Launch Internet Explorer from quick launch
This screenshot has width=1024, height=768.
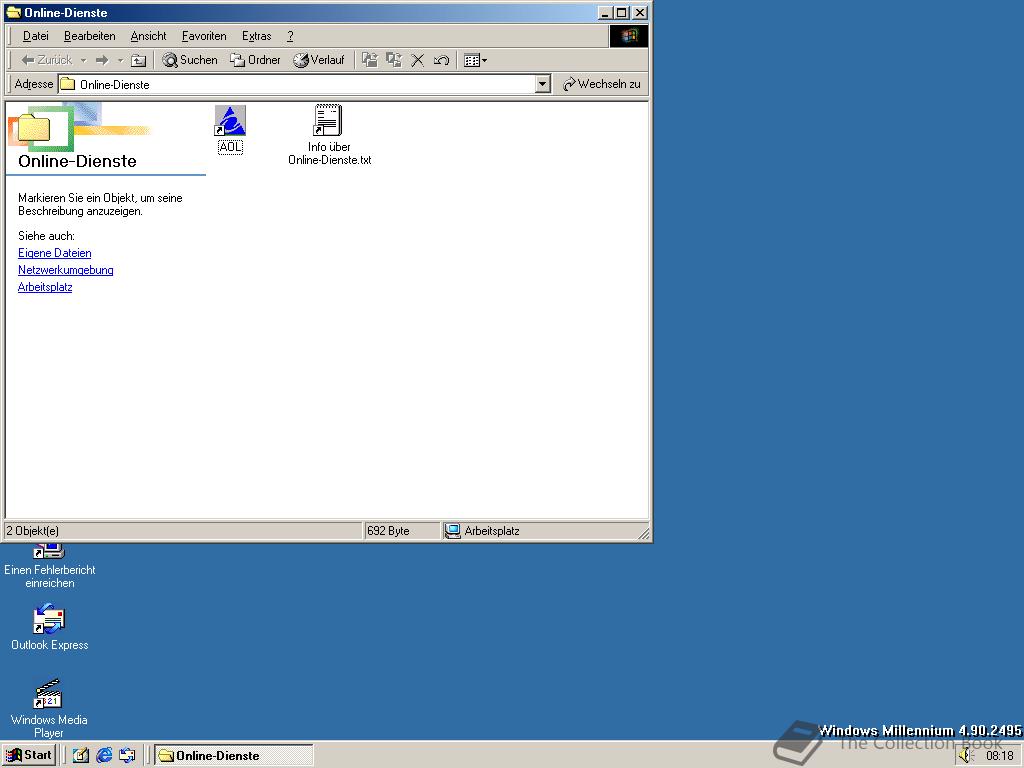tap(104, 756)
